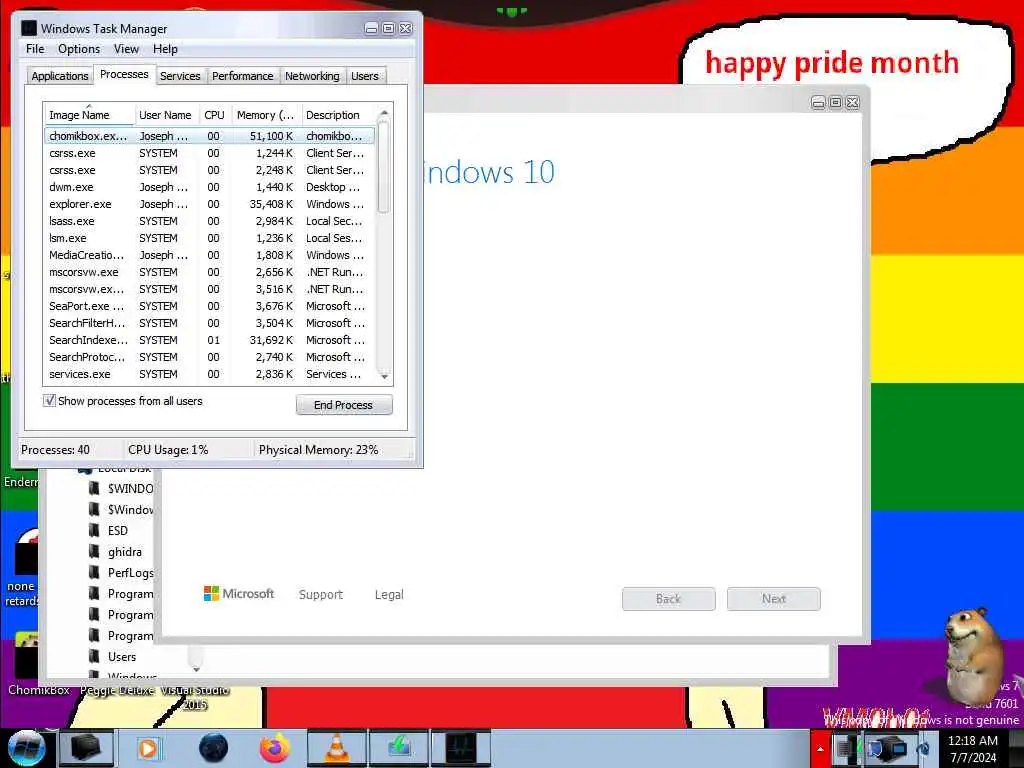
Task: Select the PerfLogs folder icon in Explorer
Action: pos(95,573)
